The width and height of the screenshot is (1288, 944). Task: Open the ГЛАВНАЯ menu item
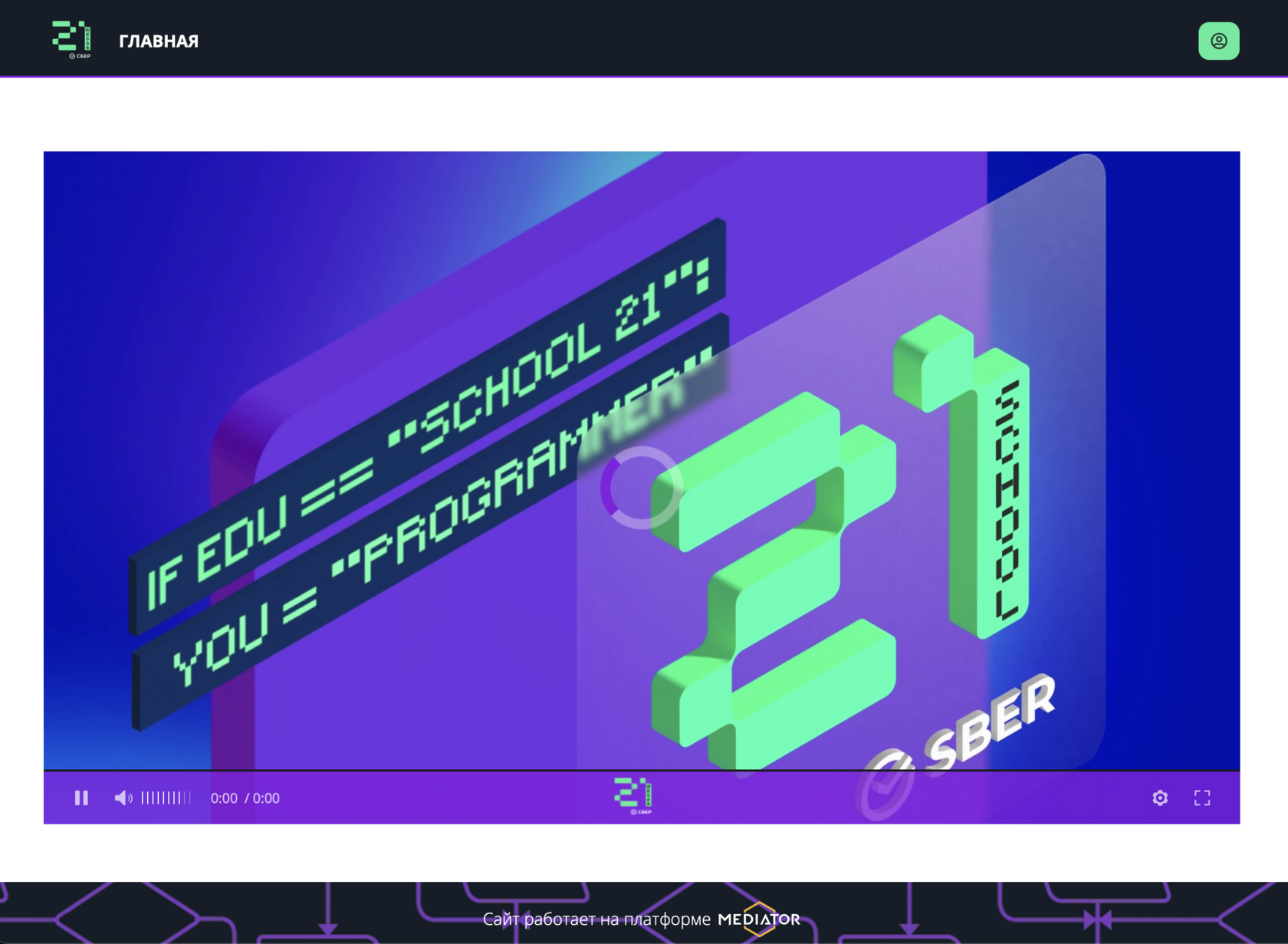[159, 41]
